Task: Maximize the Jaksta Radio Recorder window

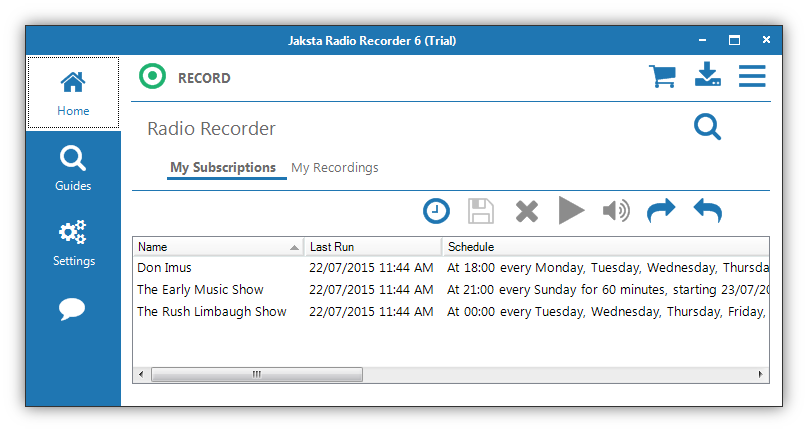Action: 734,40
